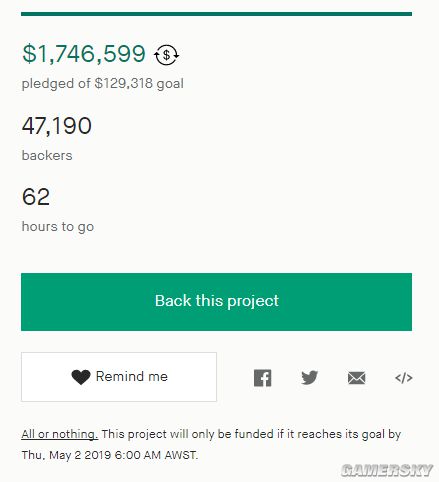
Task: Click the Back this project button
Action: 216,302
